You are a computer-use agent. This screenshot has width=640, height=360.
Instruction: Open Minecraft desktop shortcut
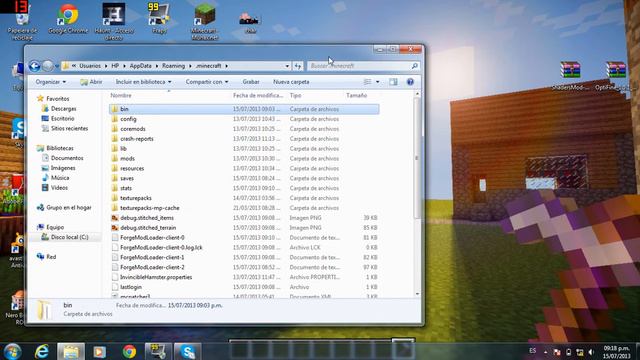tap(204, 21)
